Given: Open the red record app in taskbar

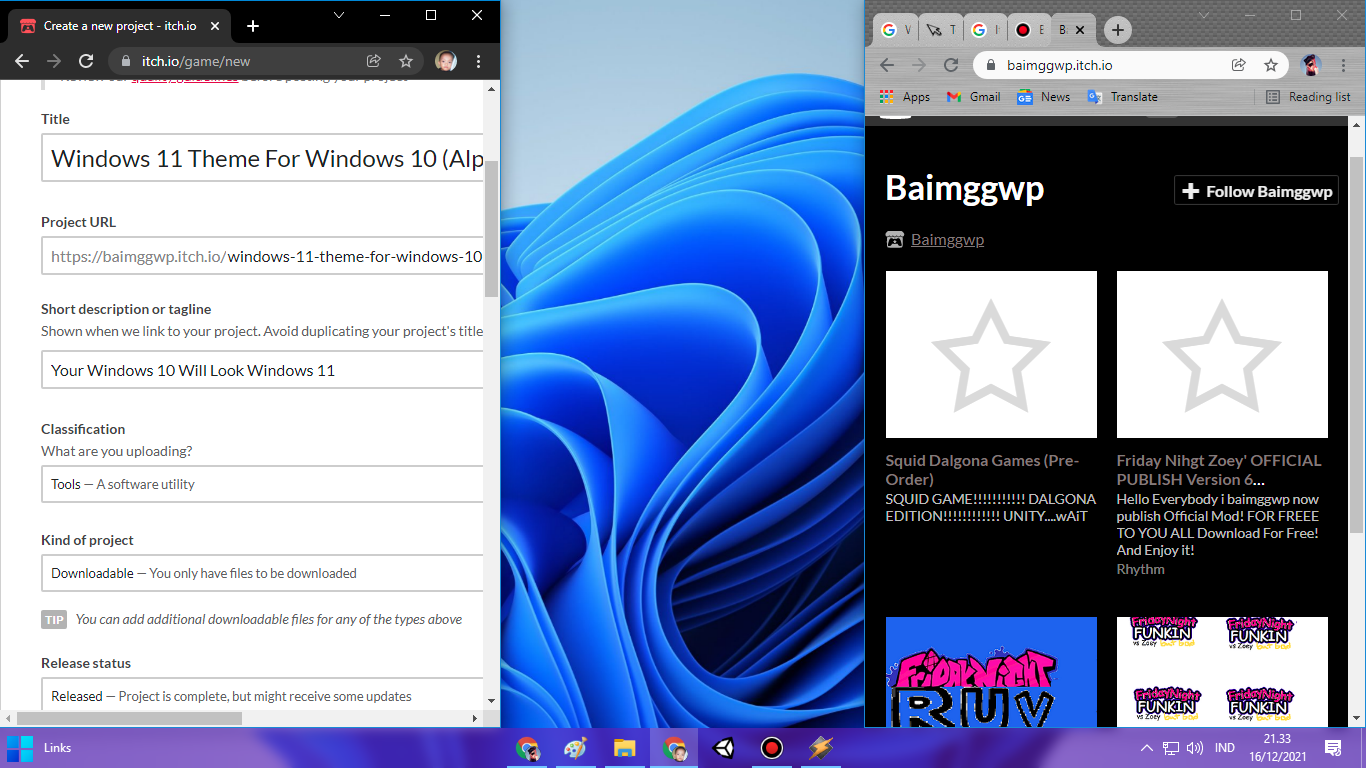Looking at the screenshot, I should pyautogui.click(x=771, y=748).
